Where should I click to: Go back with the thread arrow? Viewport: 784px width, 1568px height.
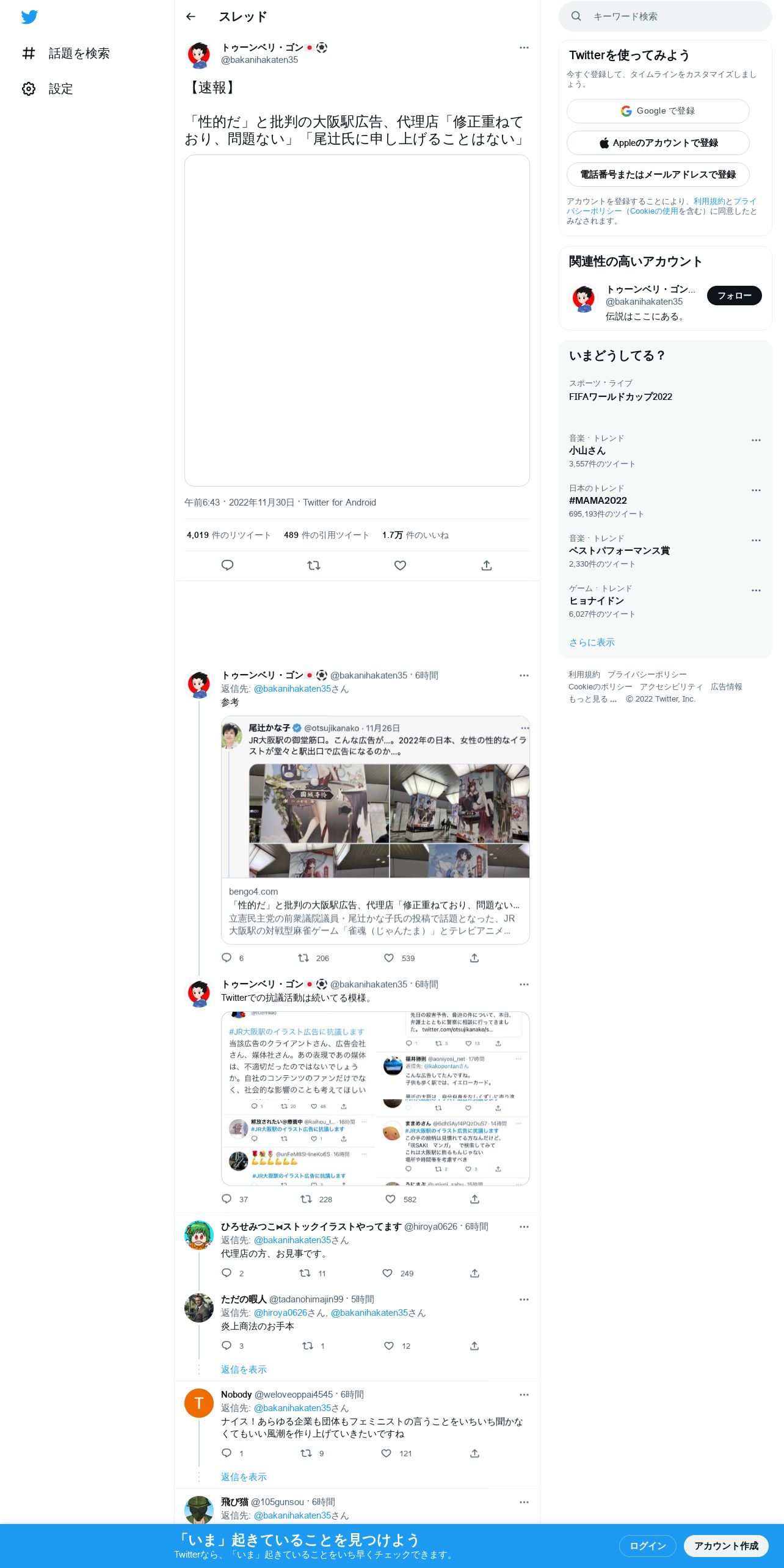point(191,16)
